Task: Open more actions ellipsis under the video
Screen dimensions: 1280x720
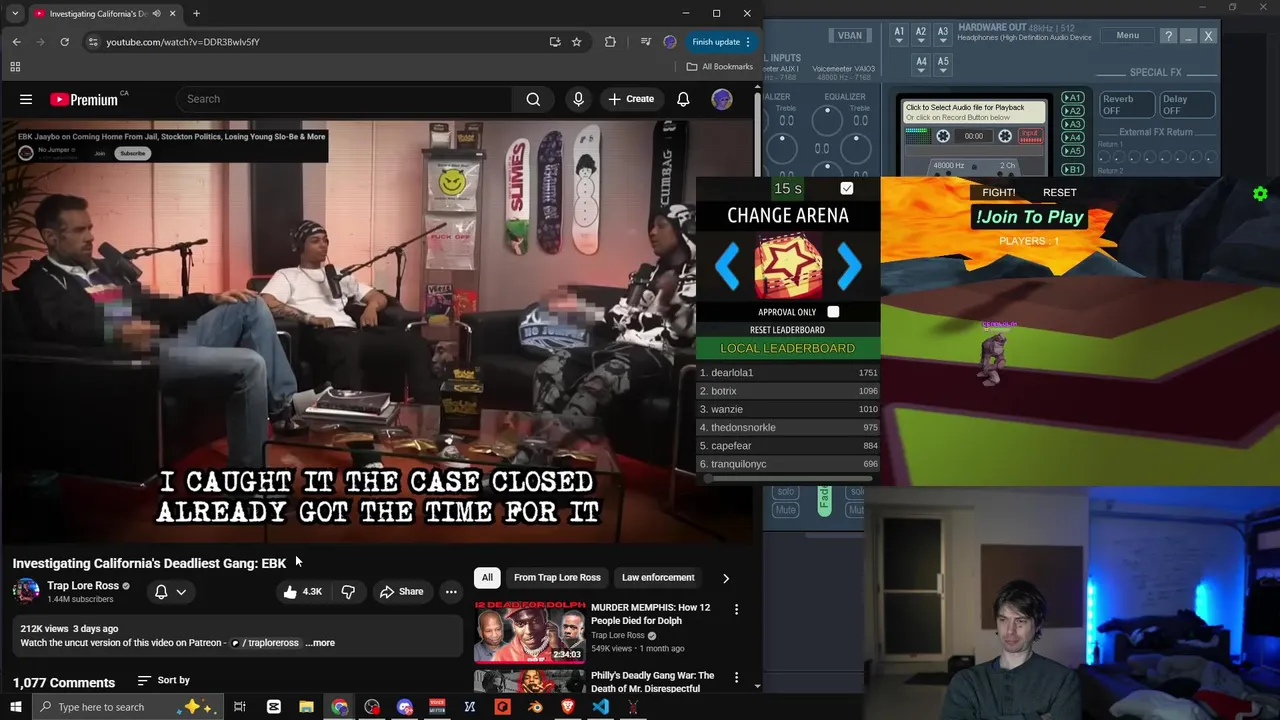Action: (451, 591)
